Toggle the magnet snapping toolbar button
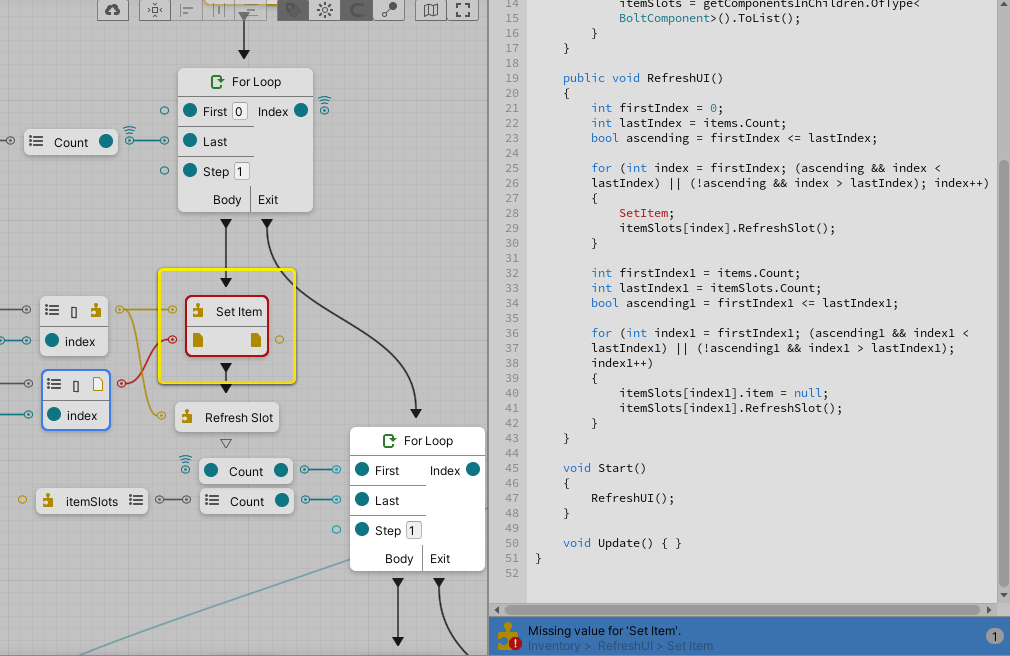 pos(356,10)
